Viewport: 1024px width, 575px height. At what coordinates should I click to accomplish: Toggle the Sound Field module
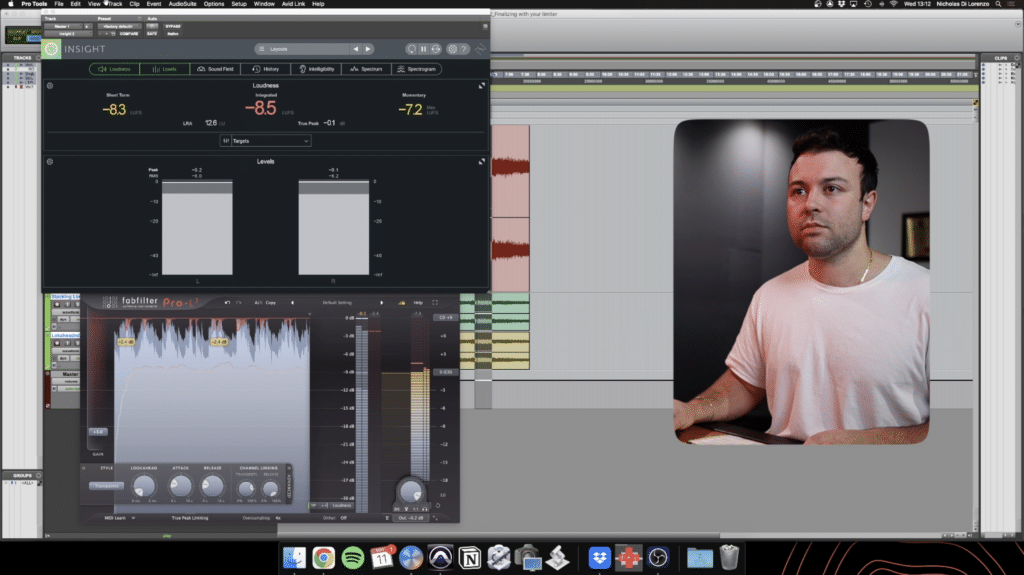coord(215,69)
